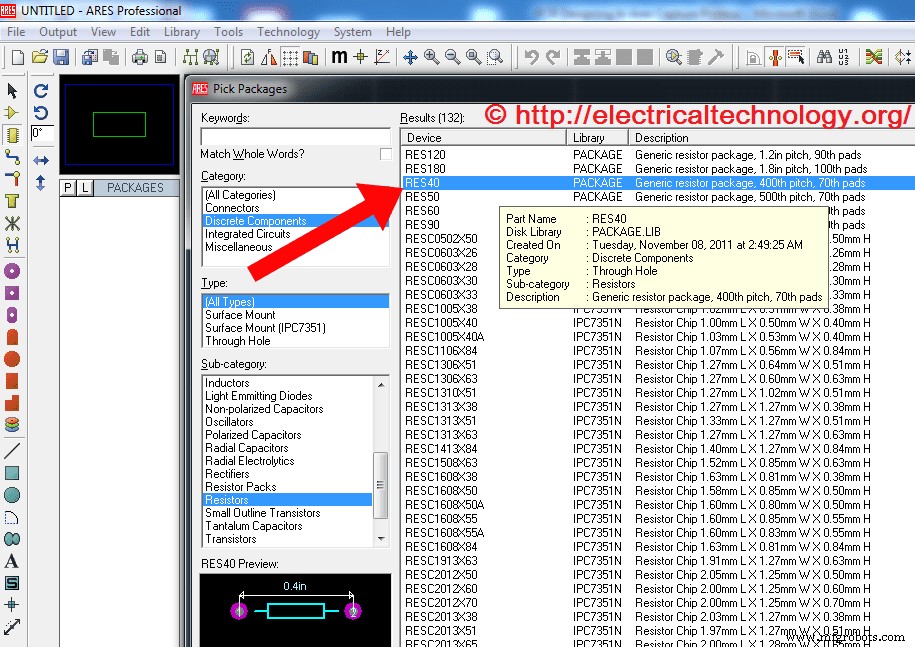Image resolution: width=915 pixels, height=647 pixels.
Task: Click the rotate clockwise icon
Action: (x=41, y=90)
